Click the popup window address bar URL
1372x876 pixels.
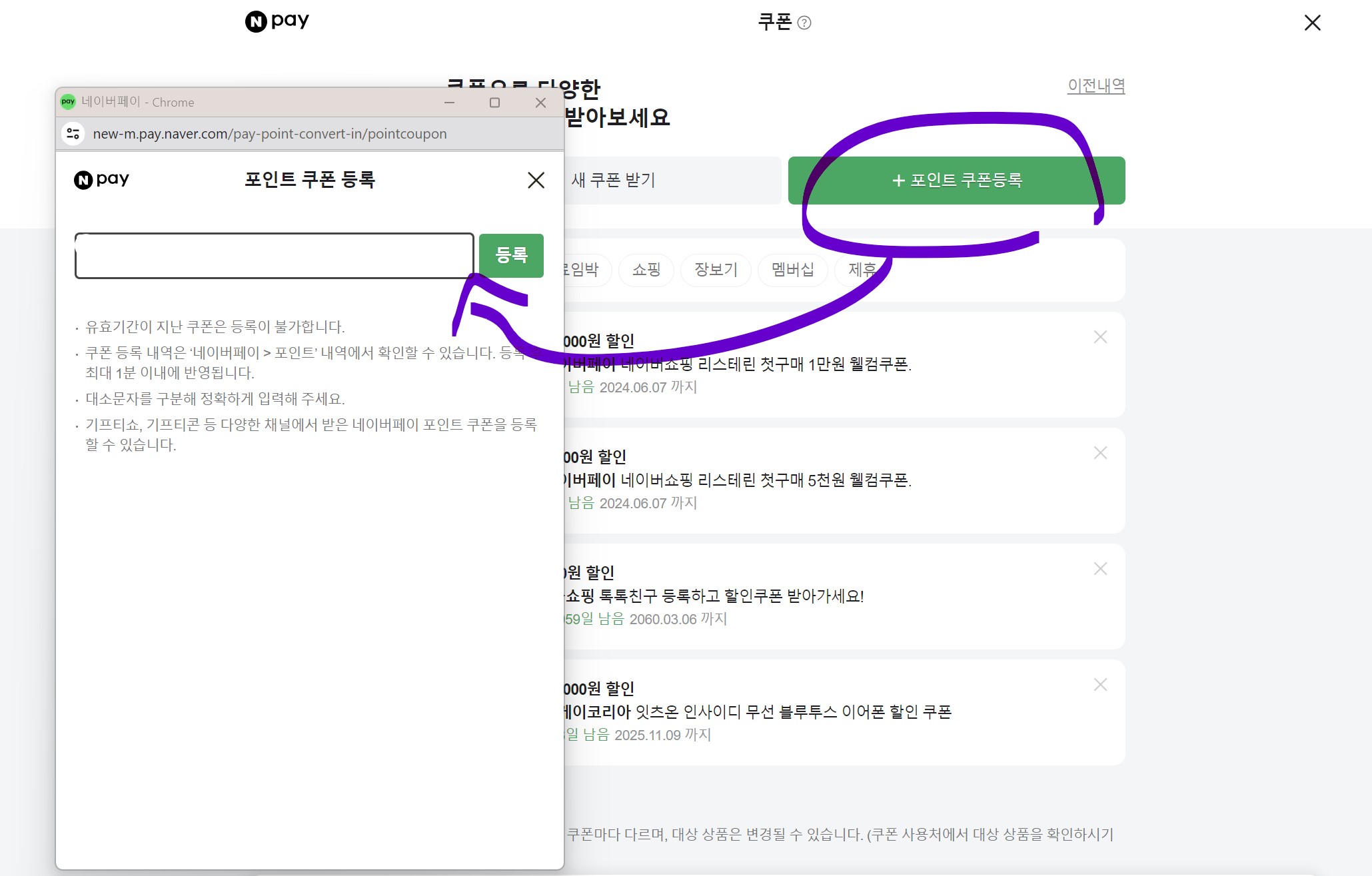[270, 134]
